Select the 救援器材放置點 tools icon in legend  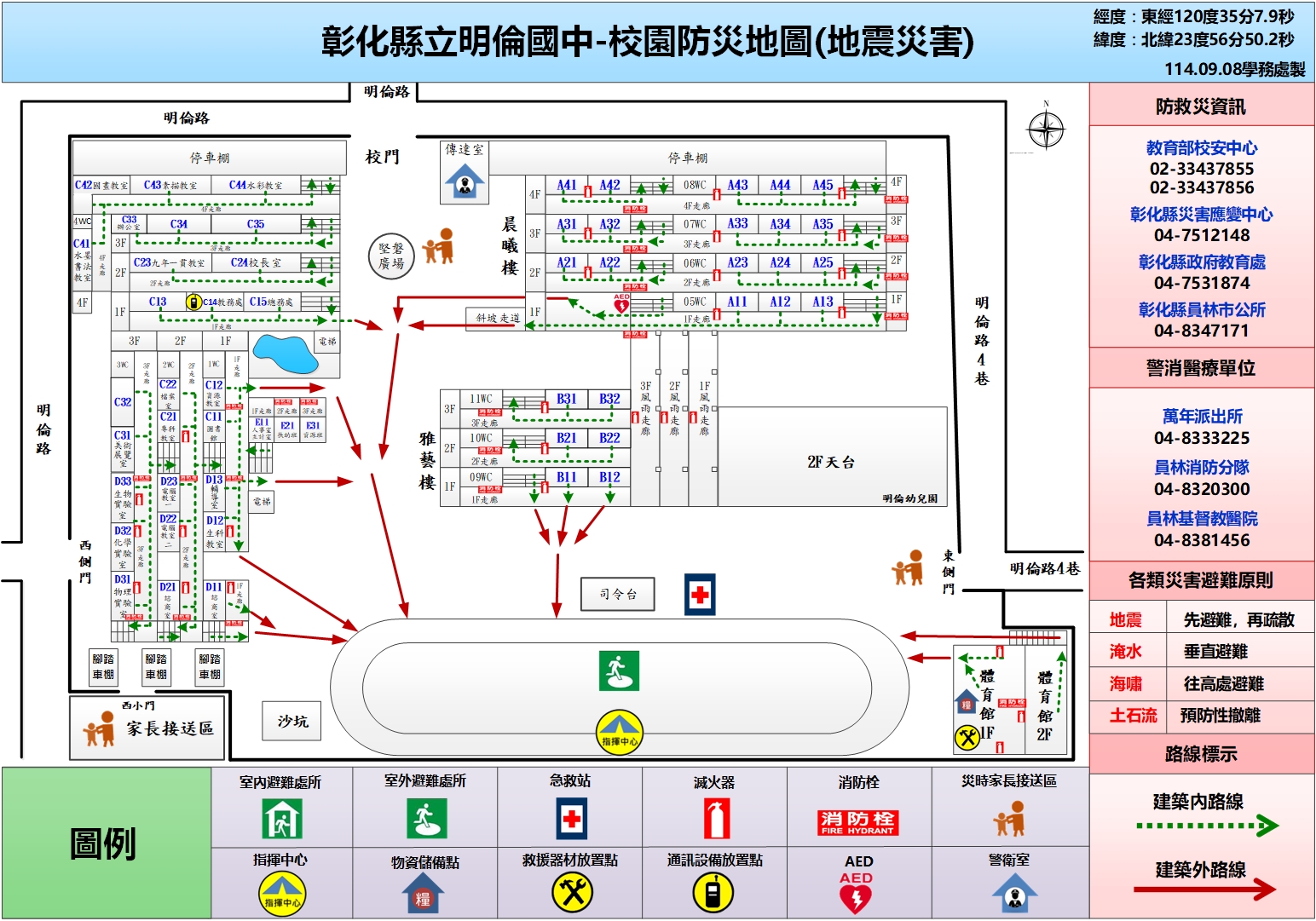573,894
